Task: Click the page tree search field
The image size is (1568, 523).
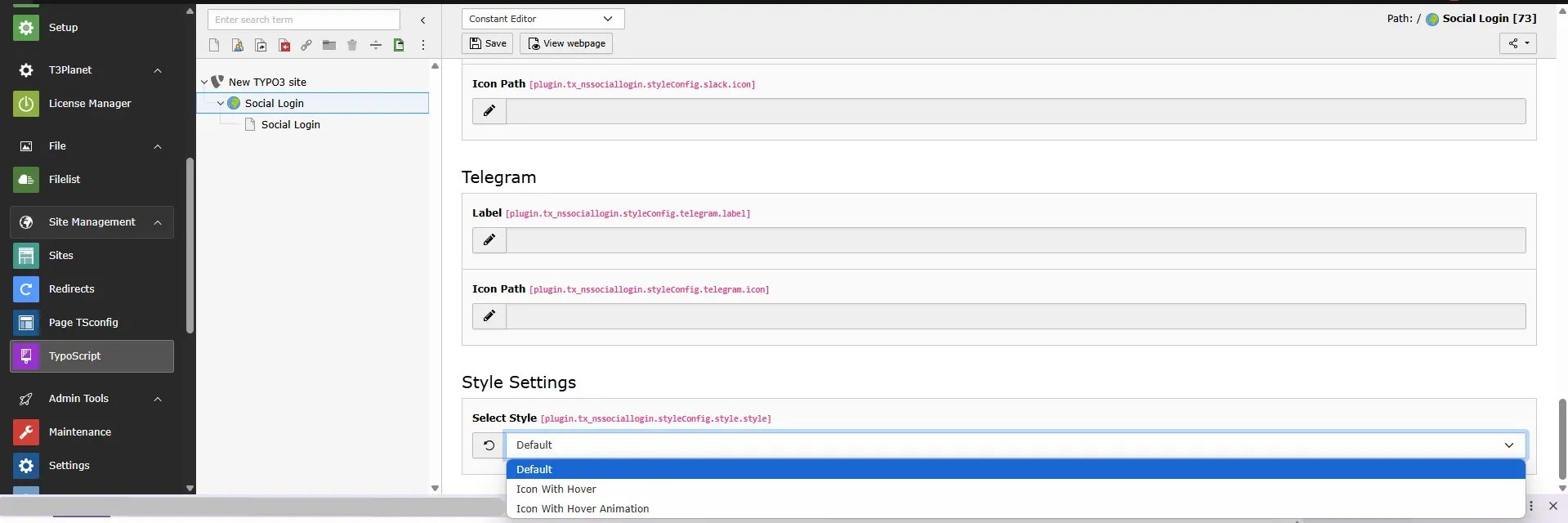Action: [x=304, y=20]
